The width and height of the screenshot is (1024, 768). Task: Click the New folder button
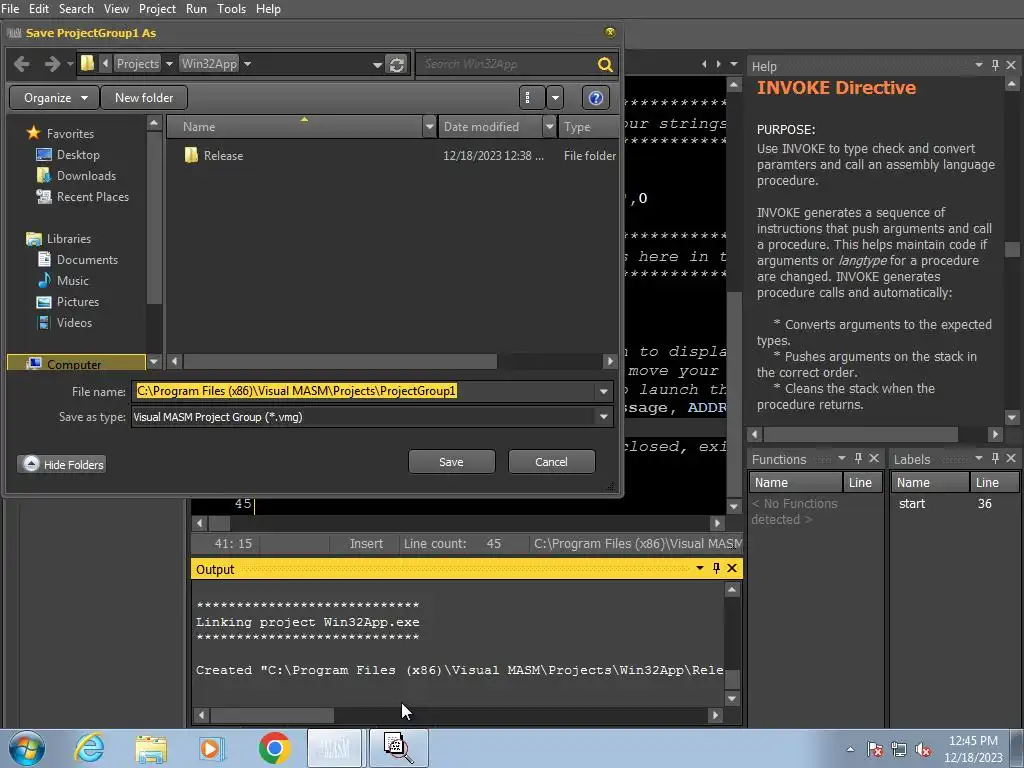(x=144, y=98)
